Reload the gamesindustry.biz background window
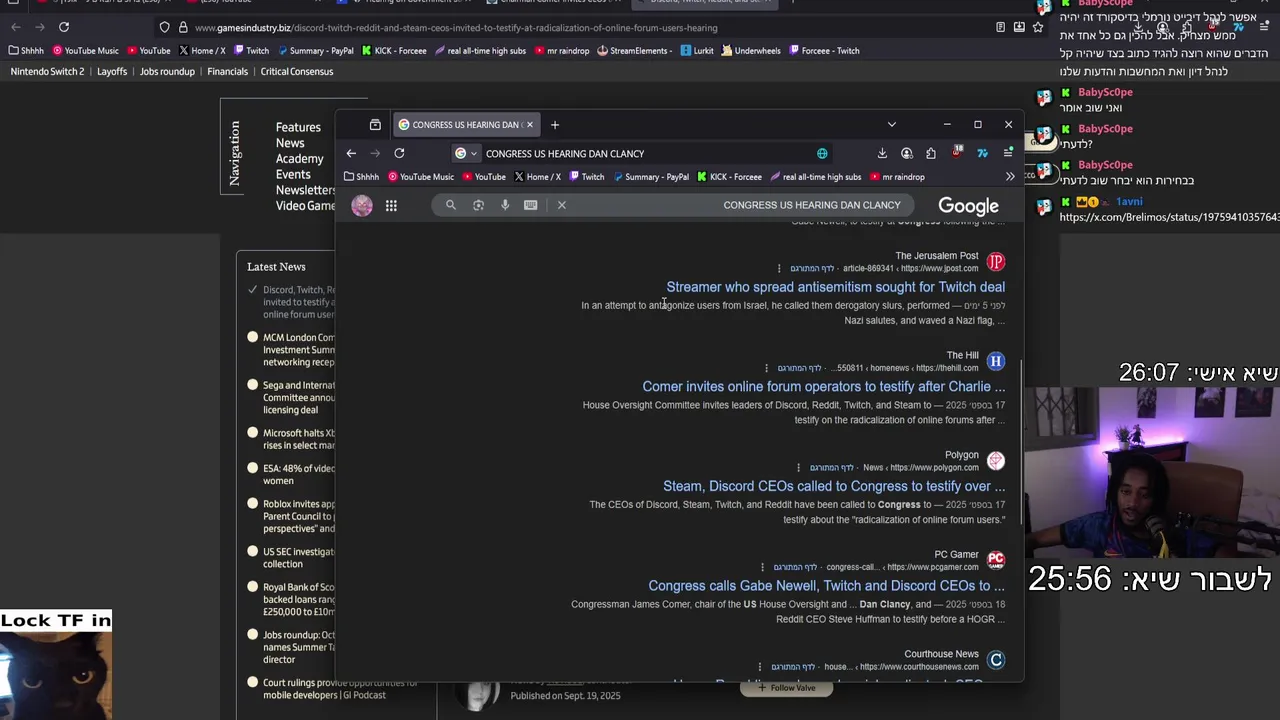This screenshot has width=1280, height=720. (x=64, y=27)
